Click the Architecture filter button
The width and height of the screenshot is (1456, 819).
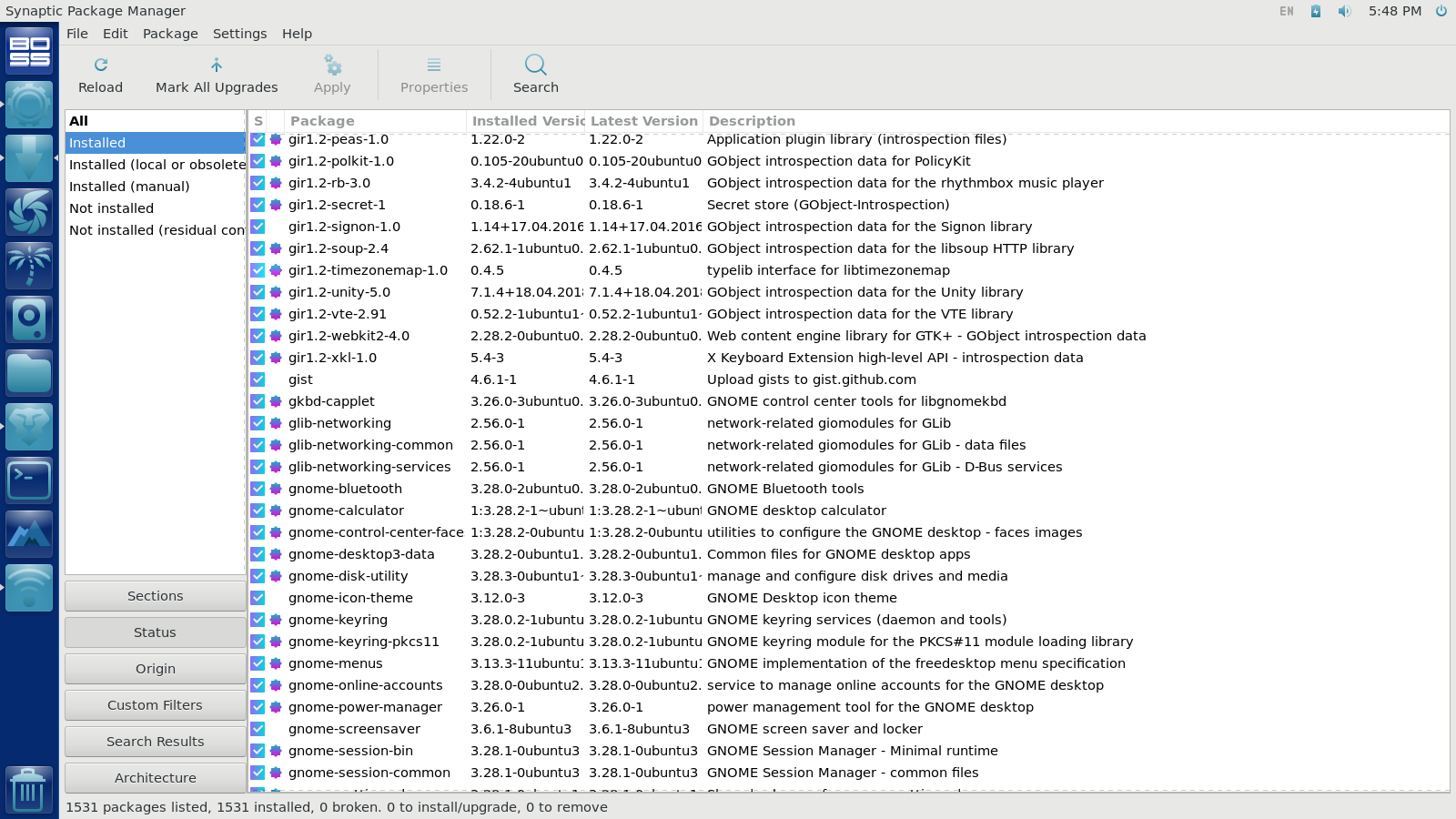tap(155, 778)
